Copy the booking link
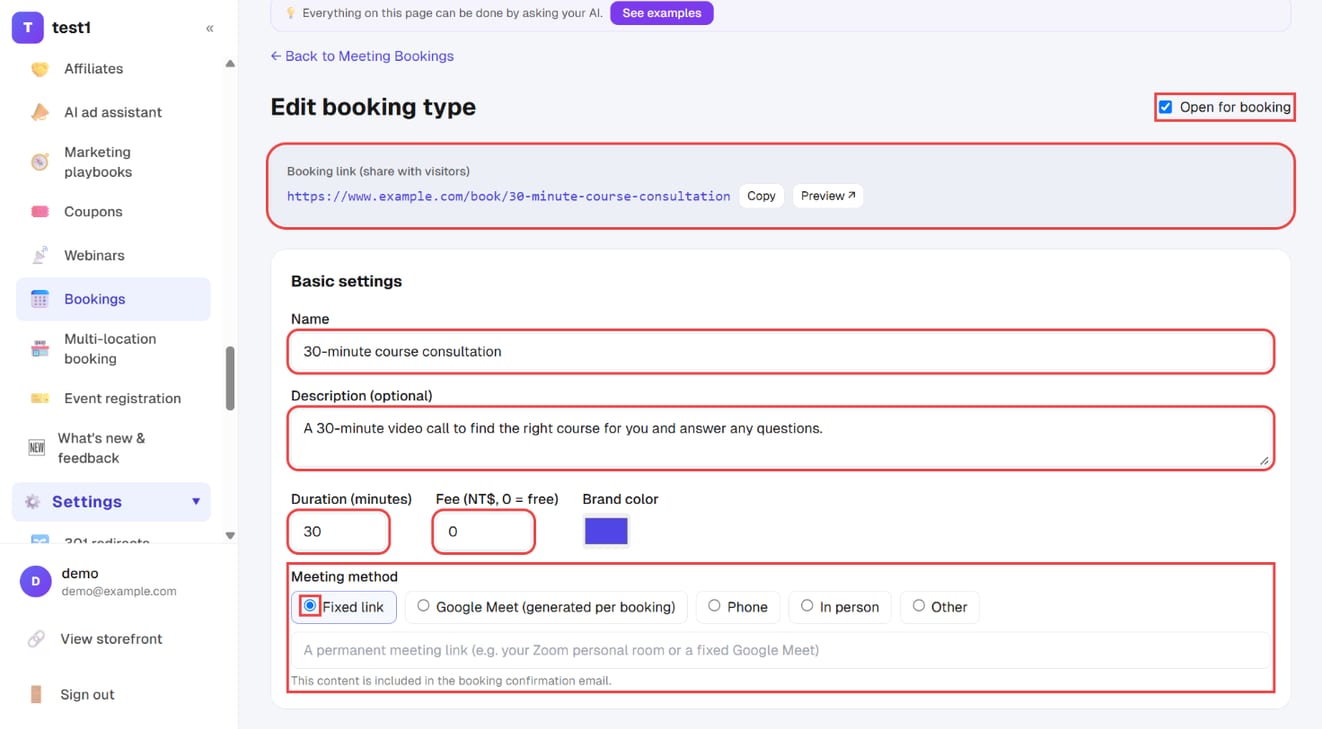This screenshot has height=729, width=1322. [761, 196]
